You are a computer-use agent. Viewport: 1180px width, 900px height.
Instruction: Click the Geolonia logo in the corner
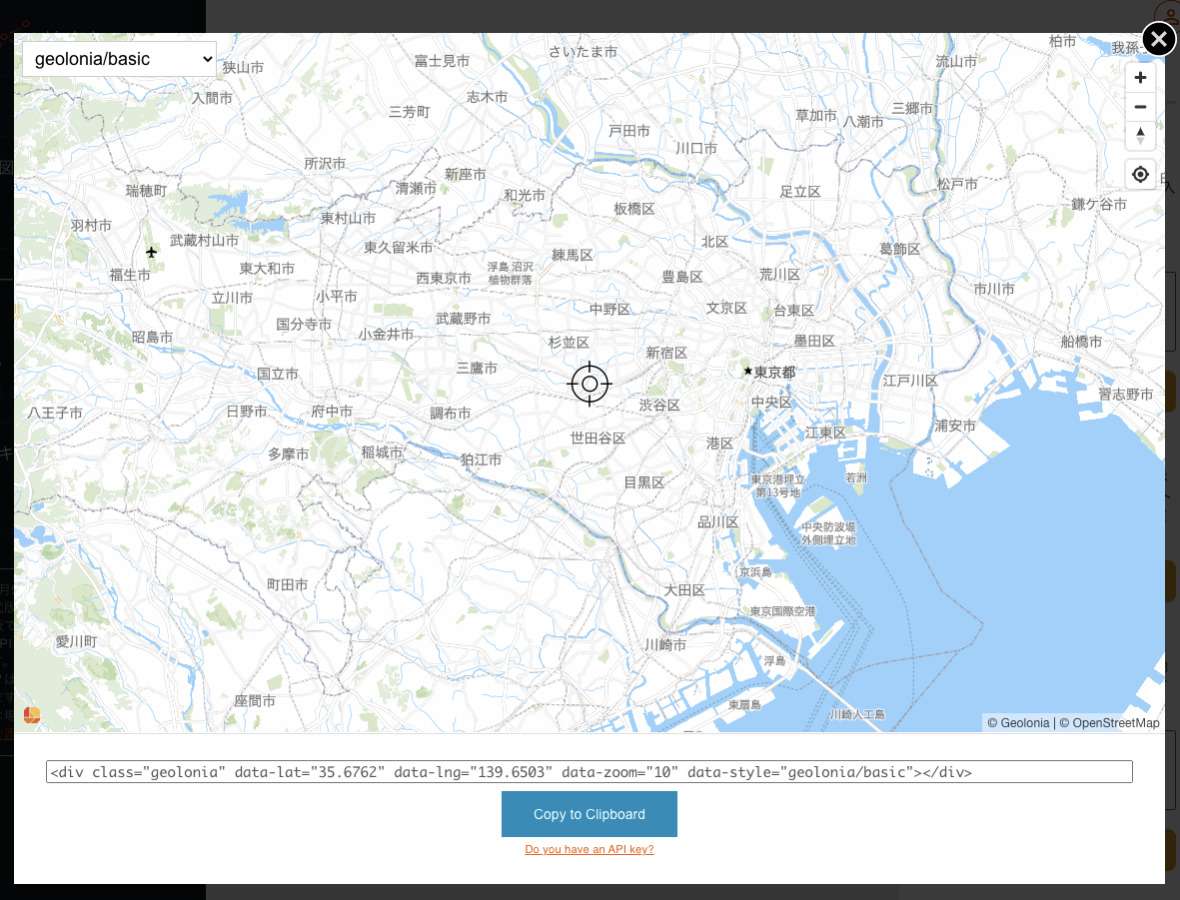[x=31, y=714]
